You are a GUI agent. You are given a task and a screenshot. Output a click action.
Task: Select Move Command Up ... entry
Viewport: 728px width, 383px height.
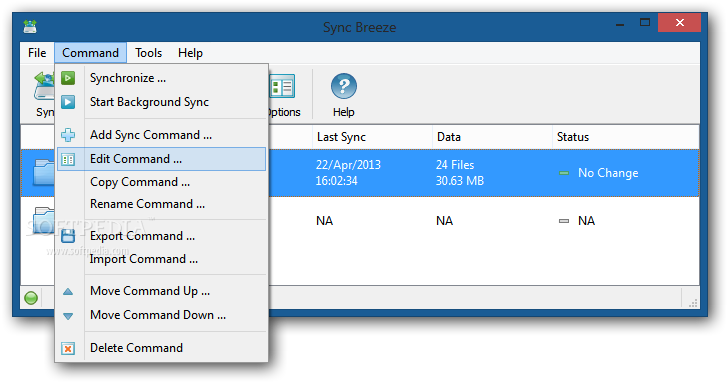(161, 291)
